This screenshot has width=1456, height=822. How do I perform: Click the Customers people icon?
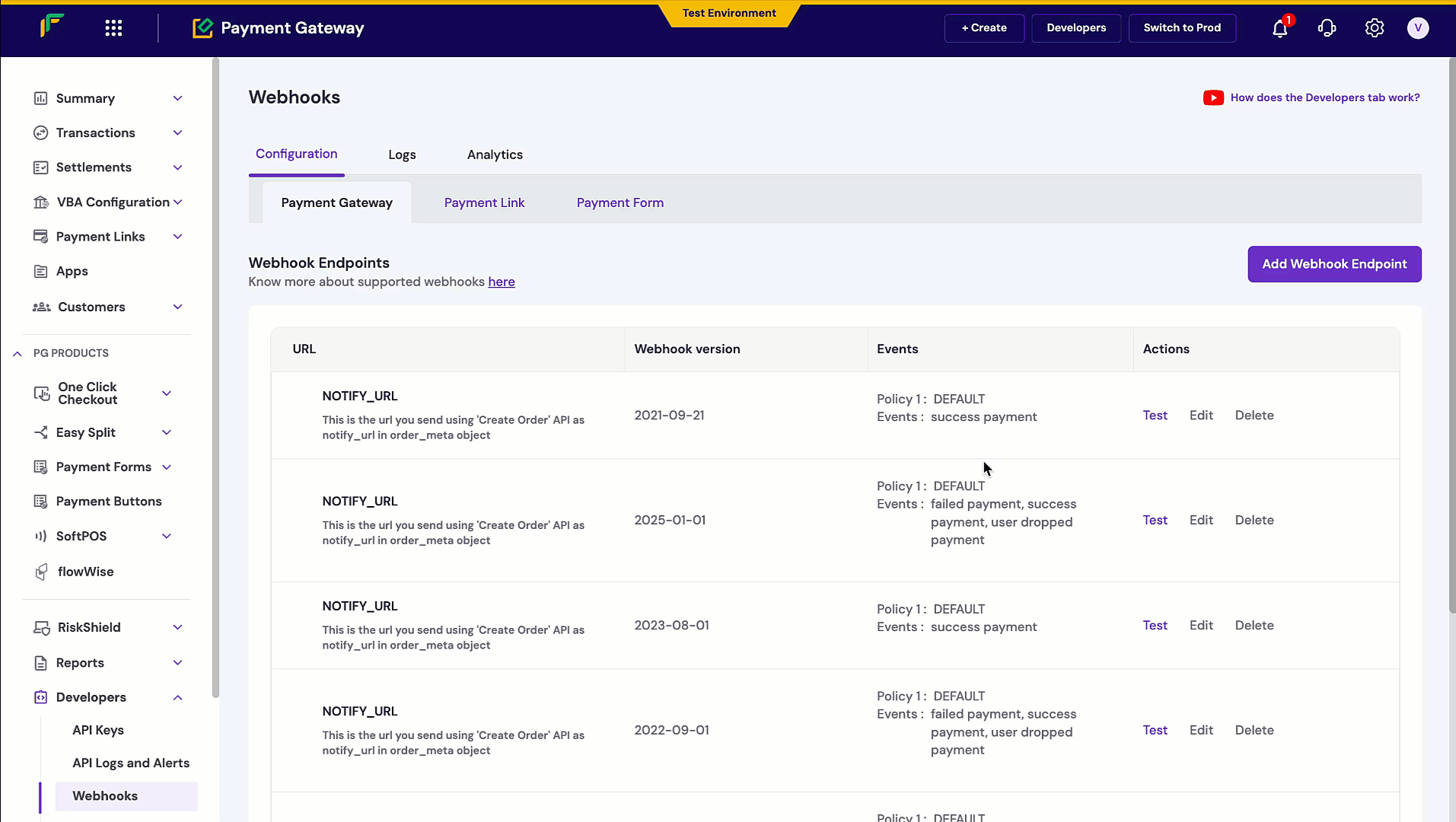tap(41, 307)
